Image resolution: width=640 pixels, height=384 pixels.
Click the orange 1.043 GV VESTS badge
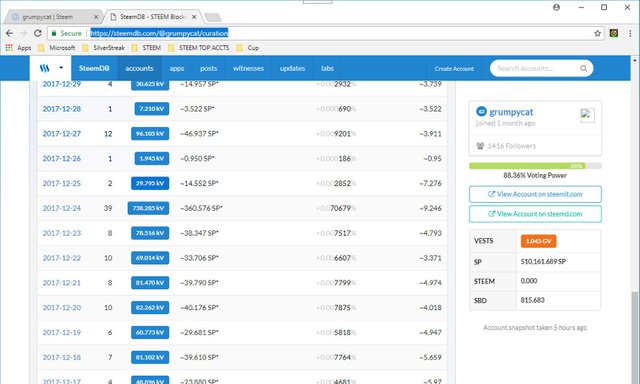(x=538, y=241)
